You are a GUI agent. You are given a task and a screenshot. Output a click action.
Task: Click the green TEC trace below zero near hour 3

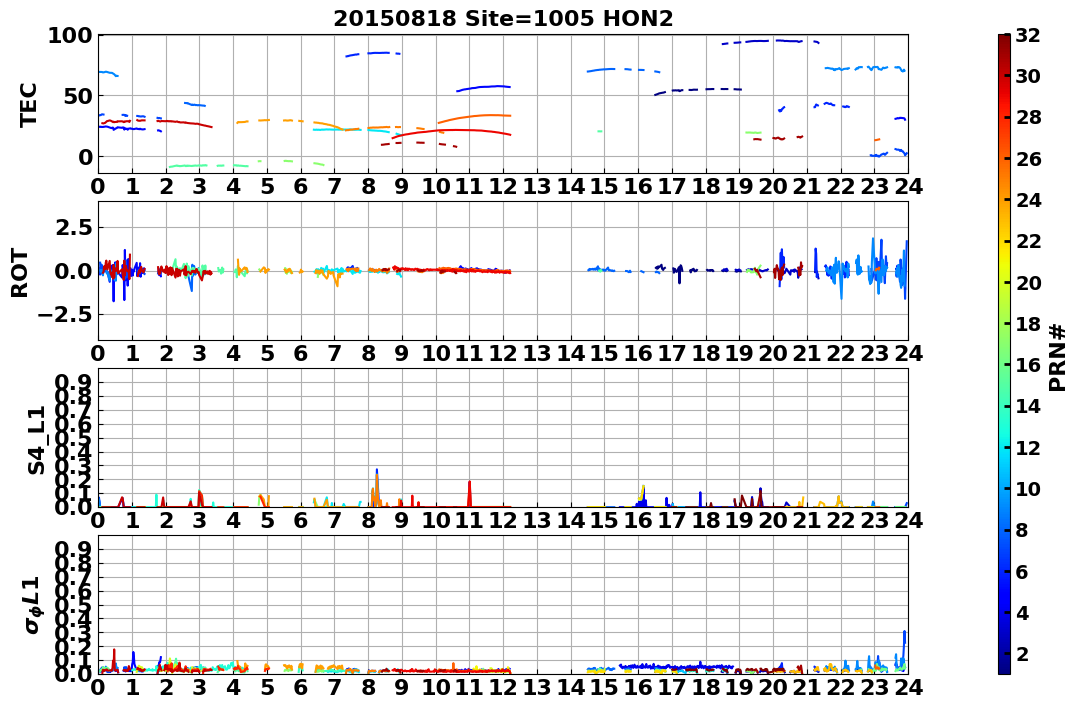pos(208,166)
